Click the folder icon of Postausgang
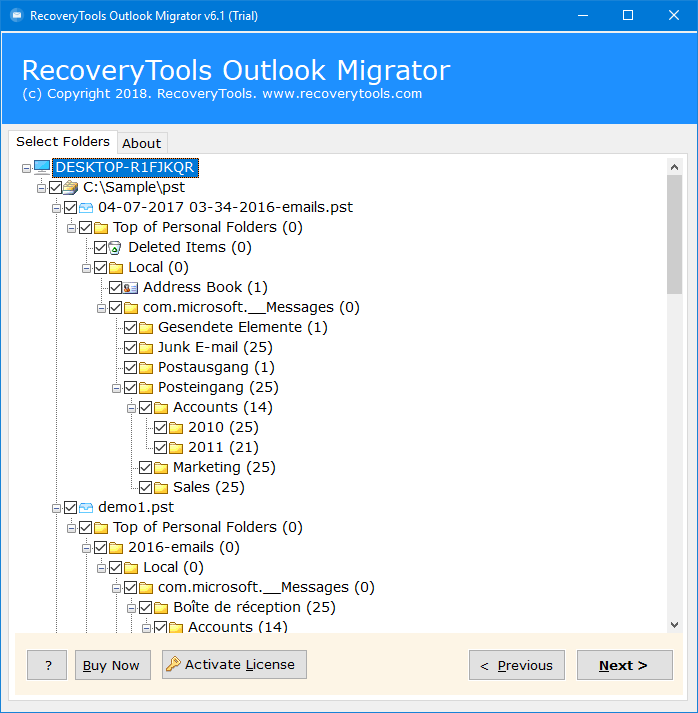Viewport: 698px width, 713px height. 146,367
